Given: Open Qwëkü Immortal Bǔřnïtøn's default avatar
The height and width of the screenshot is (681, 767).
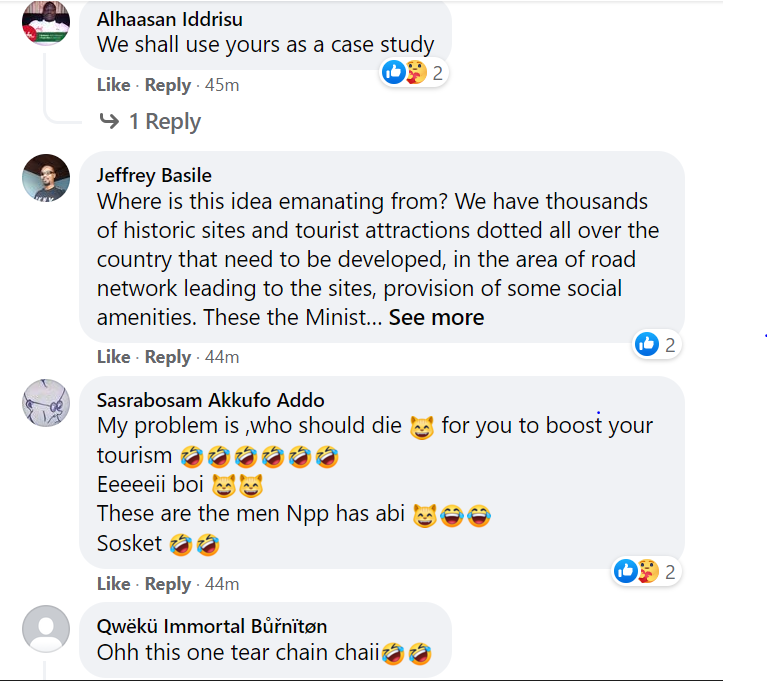Looking at the screenshot, I should tap(46, 629).
